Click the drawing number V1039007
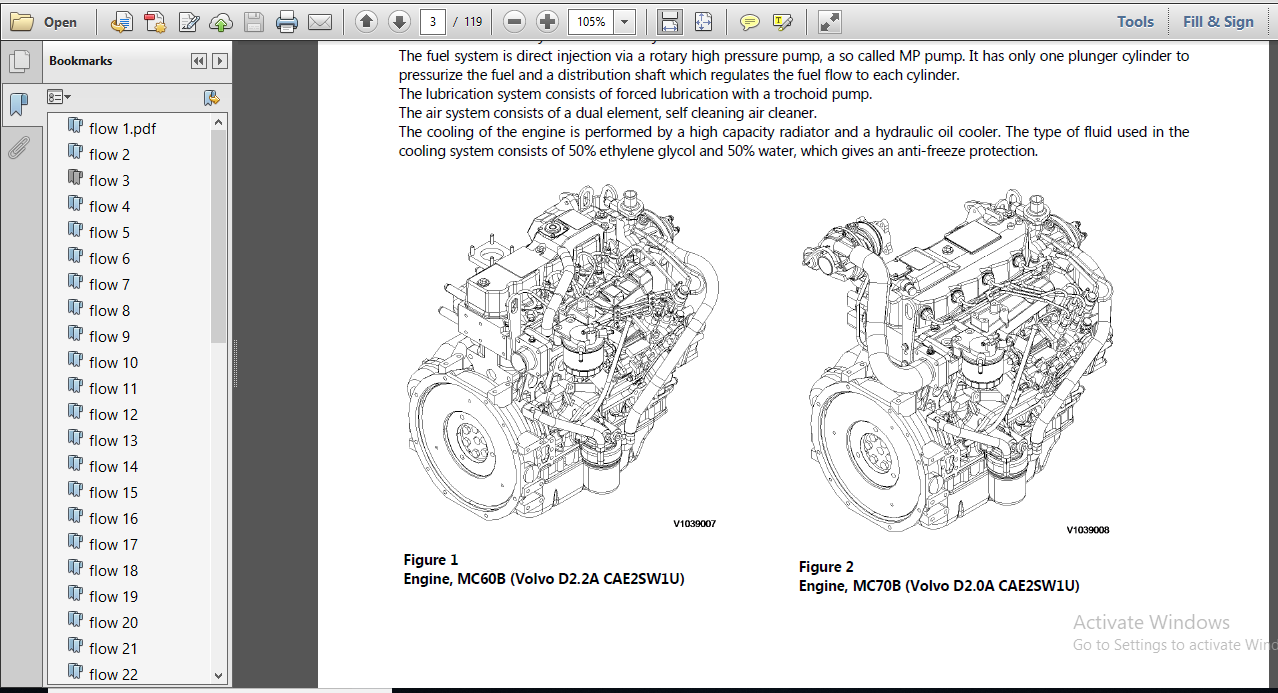1278x693 pixels. (694, 523)
